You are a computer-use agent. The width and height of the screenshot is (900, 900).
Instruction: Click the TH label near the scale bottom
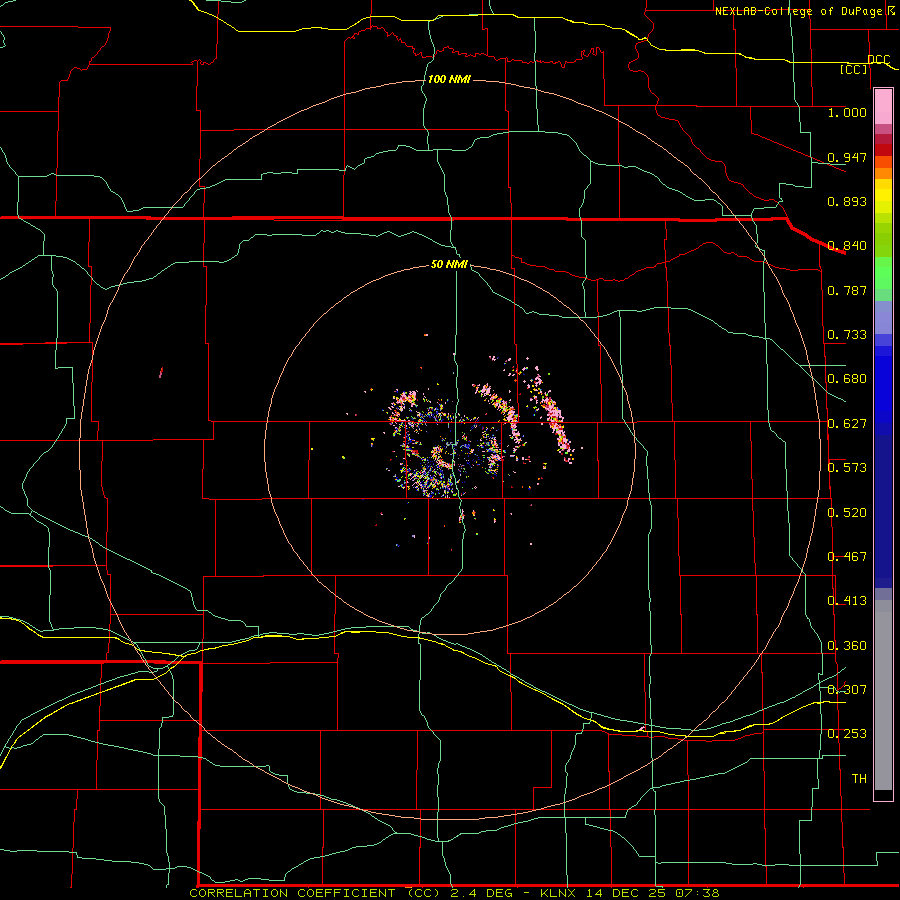pos(859,778)
